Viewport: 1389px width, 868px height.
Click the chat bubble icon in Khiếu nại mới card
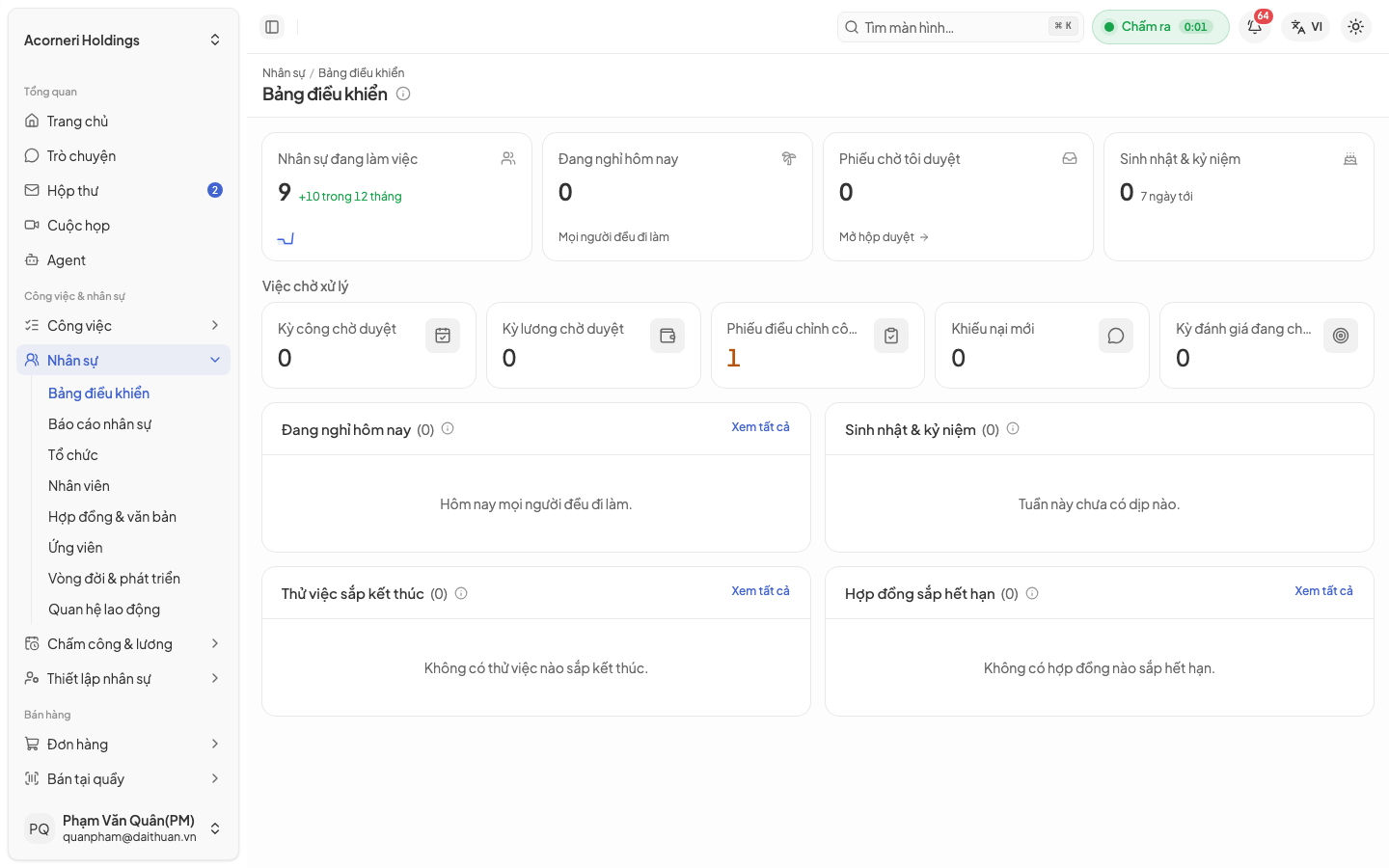(x=1116, y=336)
